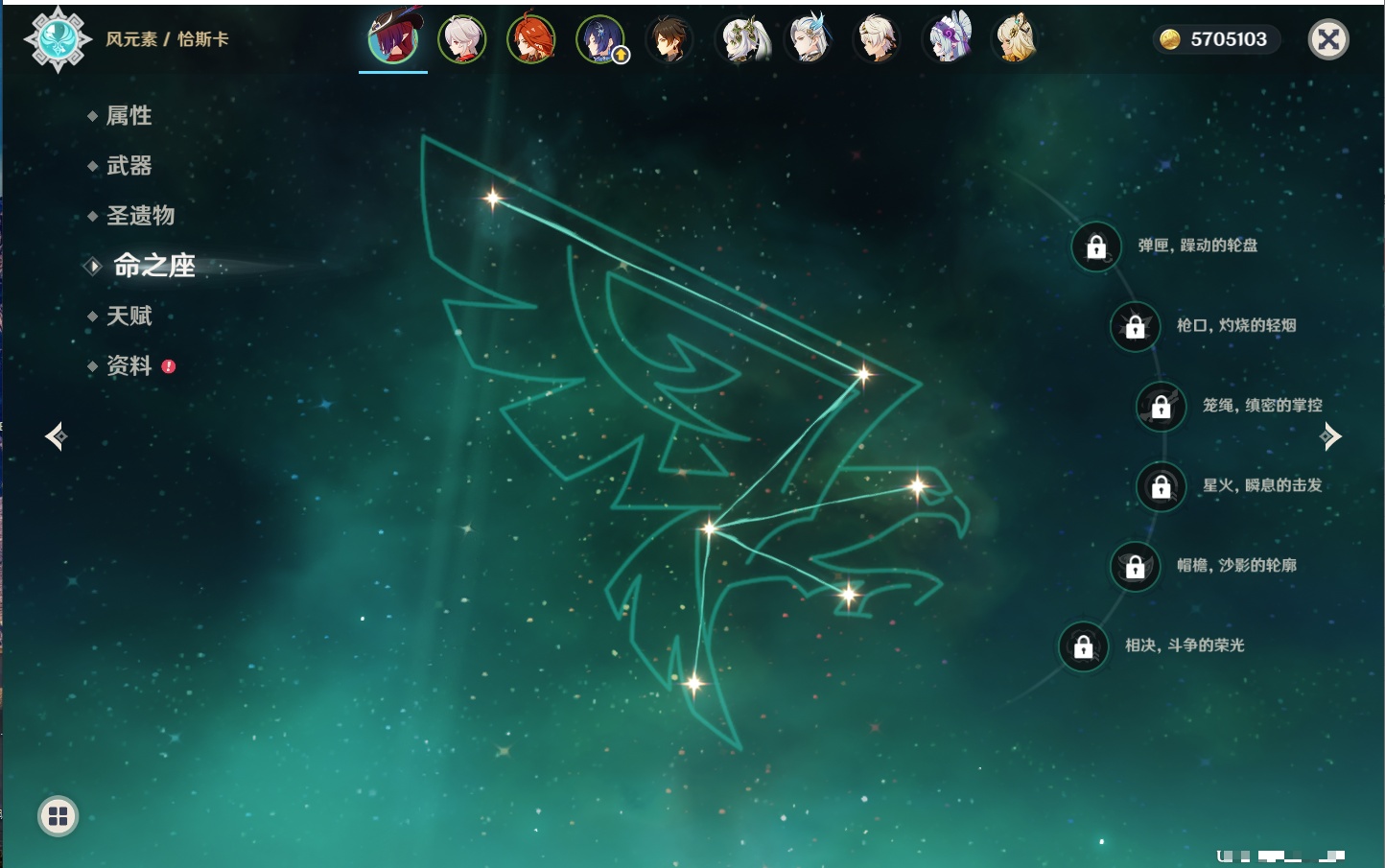Click the label 星火，瞬息的击发
Viewport: 1385px width, 868px height.
[x=1262, y=485]
